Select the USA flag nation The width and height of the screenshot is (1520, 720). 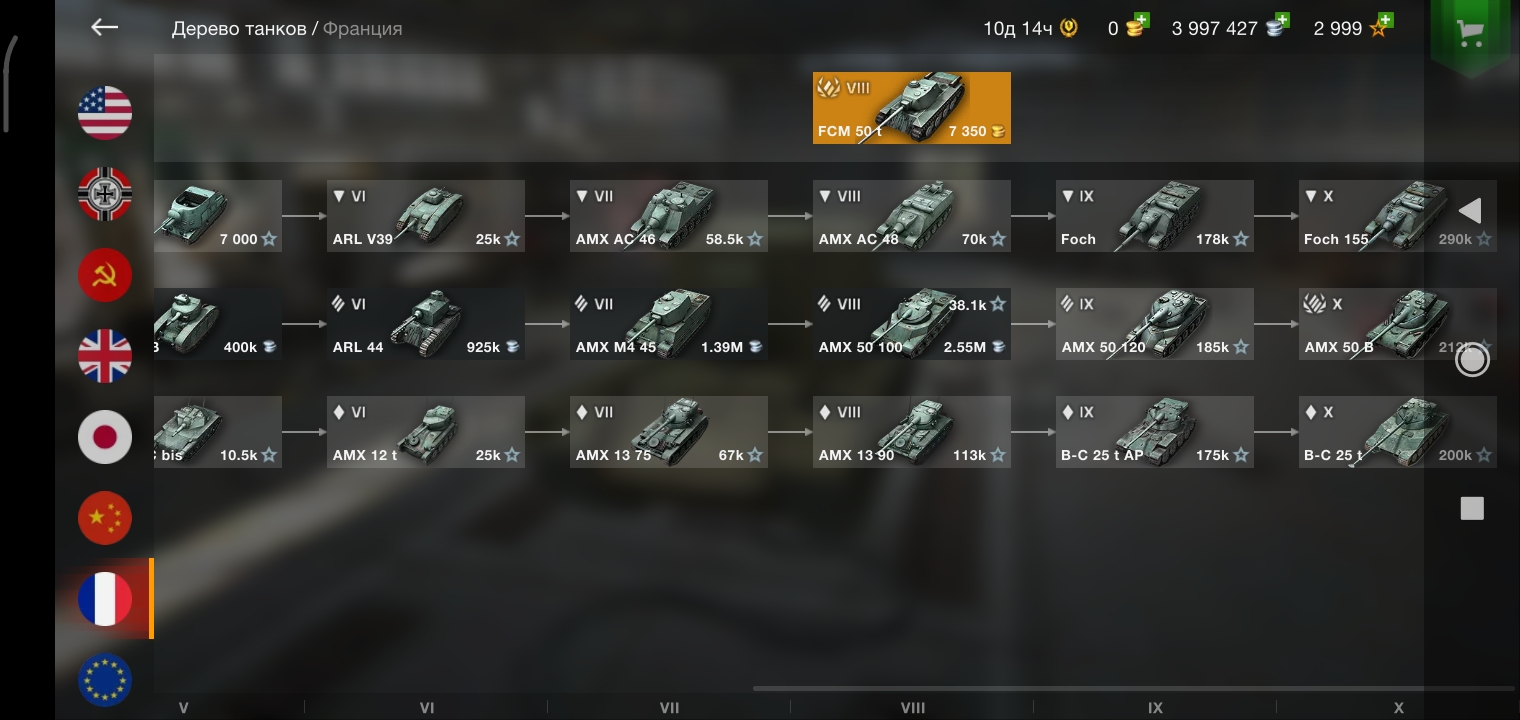105,112
